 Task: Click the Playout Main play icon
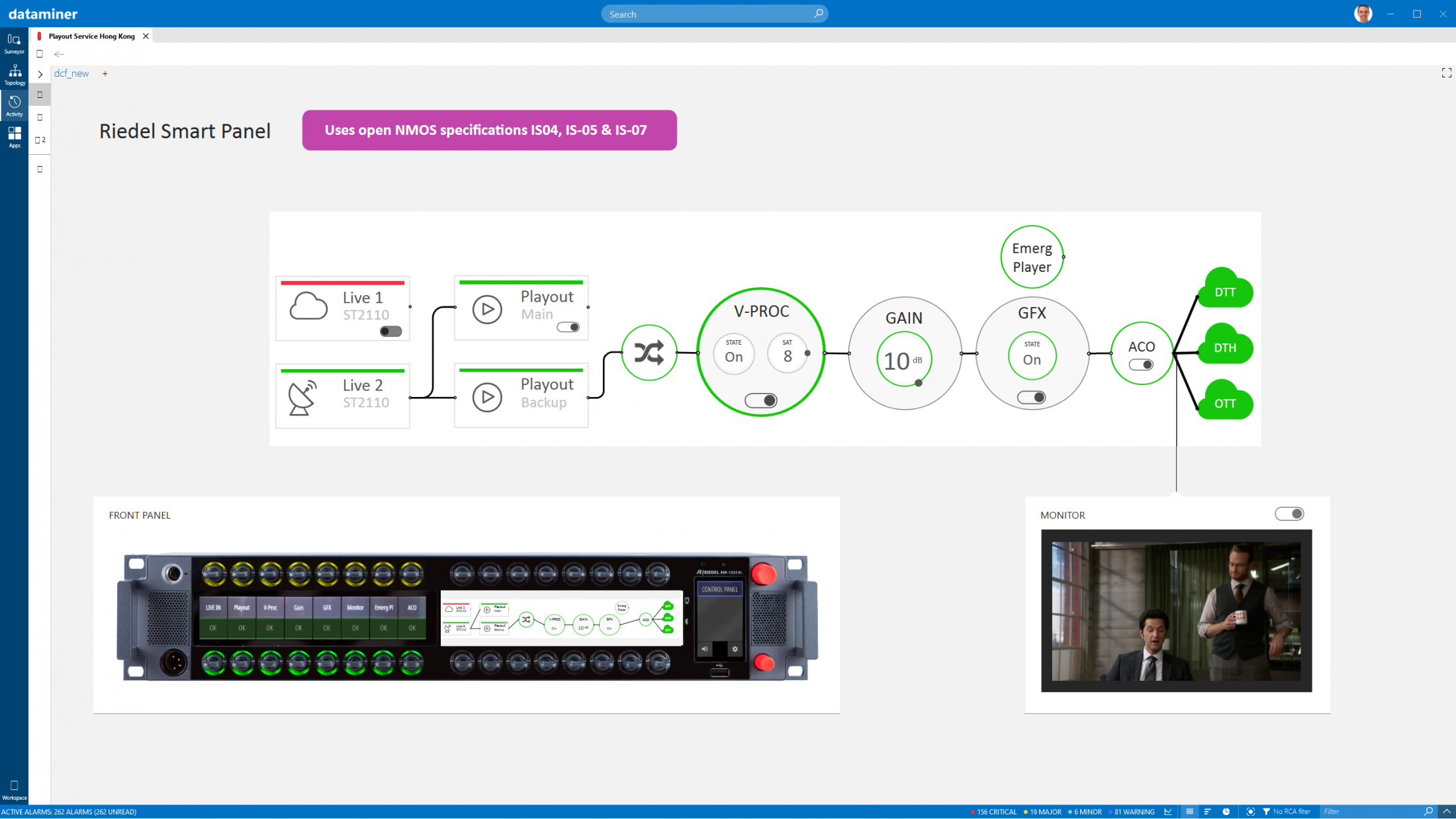coord(487,309)
